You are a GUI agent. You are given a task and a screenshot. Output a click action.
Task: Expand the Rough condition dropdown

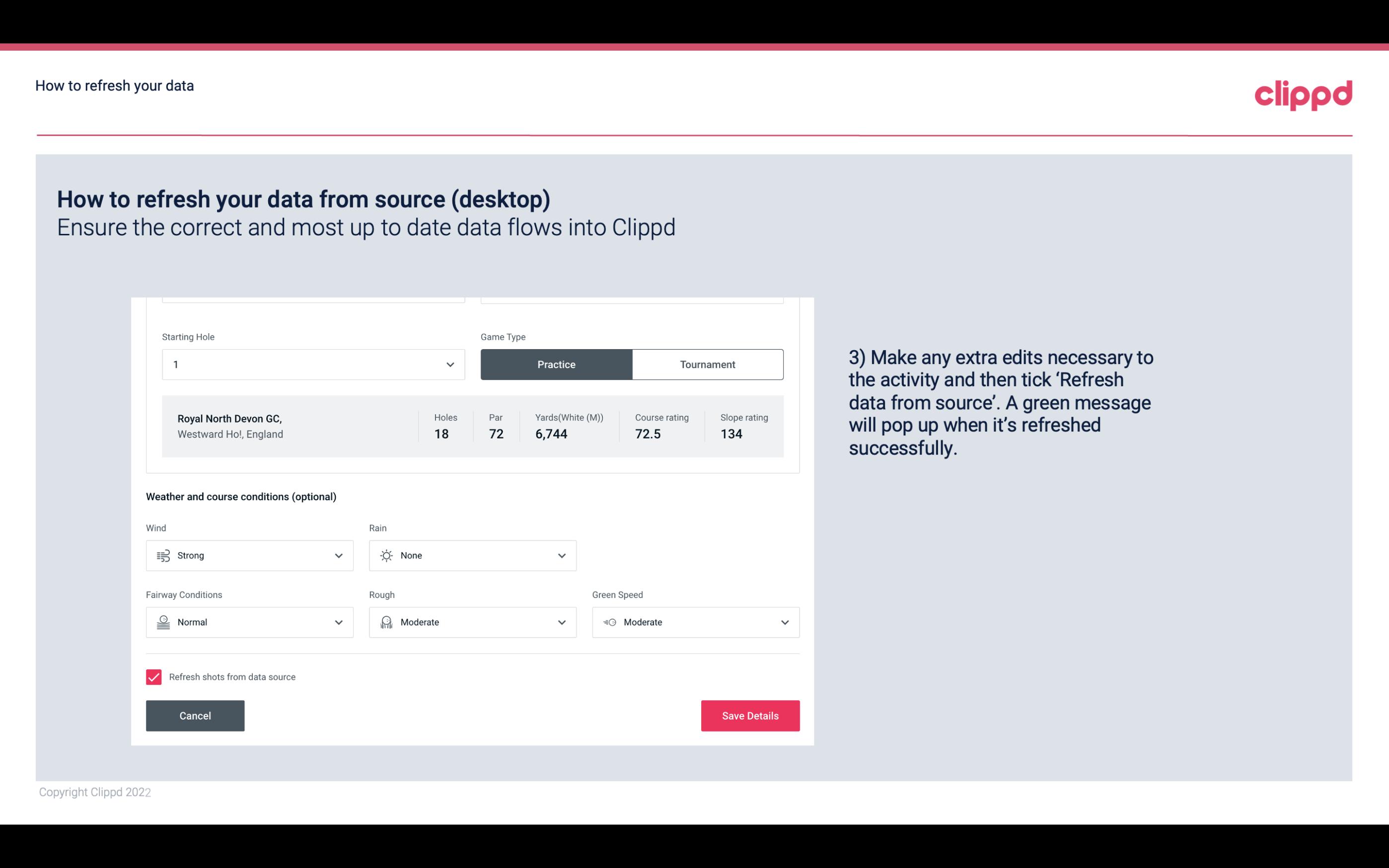(561, 622)
